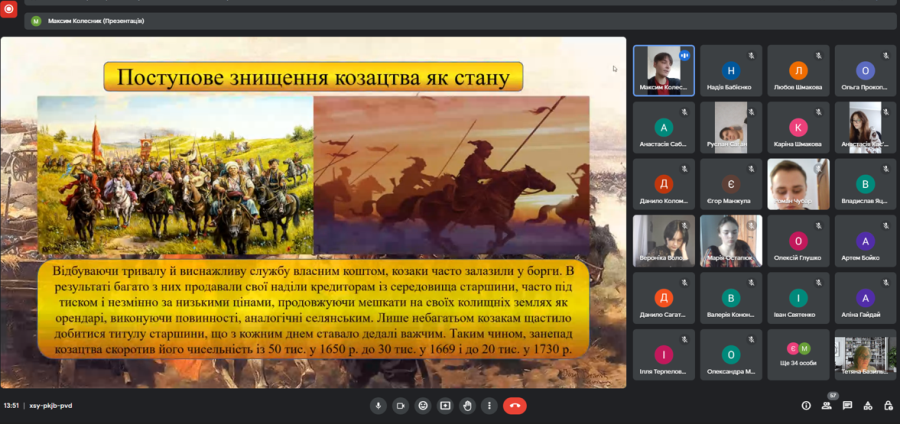Select the Владислав Яц participant tile
Viewport: 900px width, 424px height.
865,184
